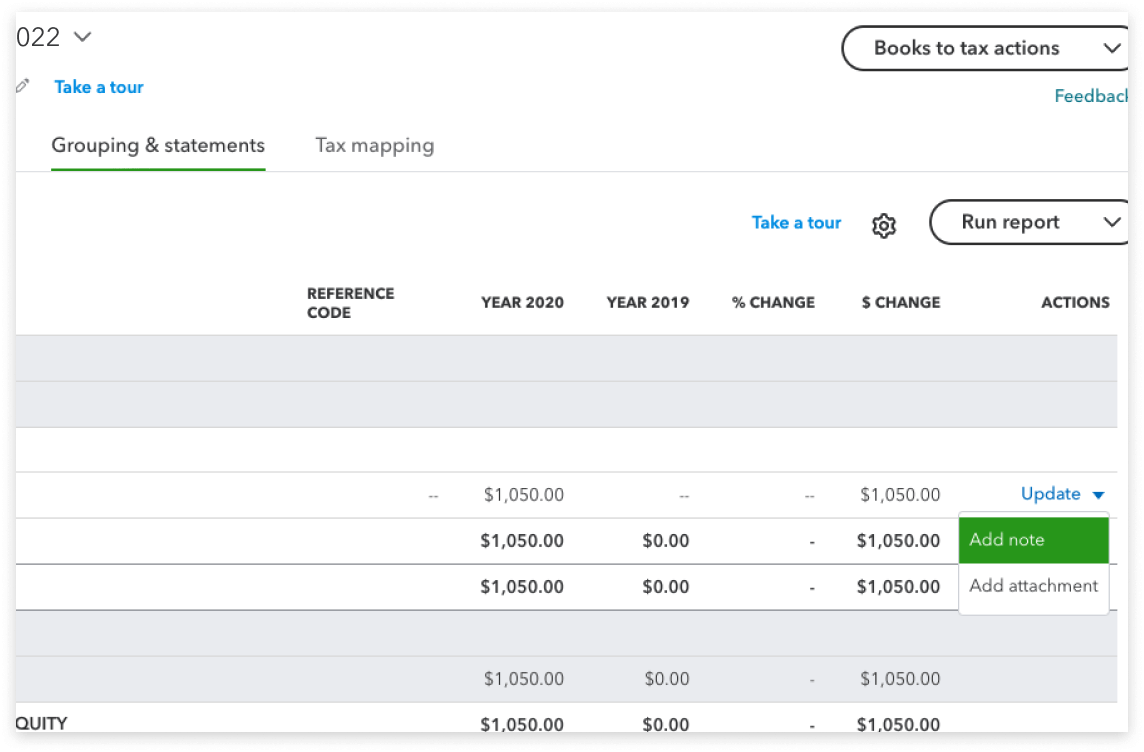
Task: Click the Year 2020 column header
Action: tap(522, 302)
